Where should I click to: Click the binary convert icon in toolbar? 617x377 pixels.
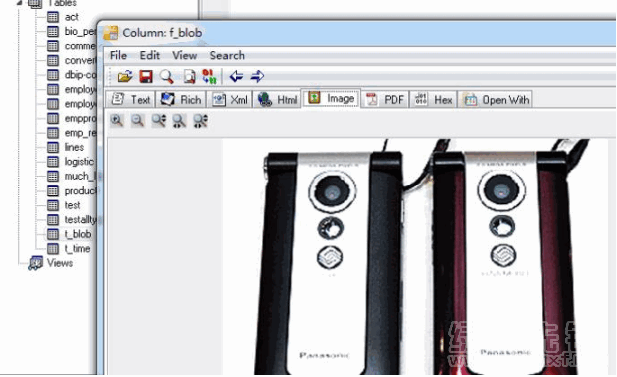pyautogui.click(x=209, y=76)
